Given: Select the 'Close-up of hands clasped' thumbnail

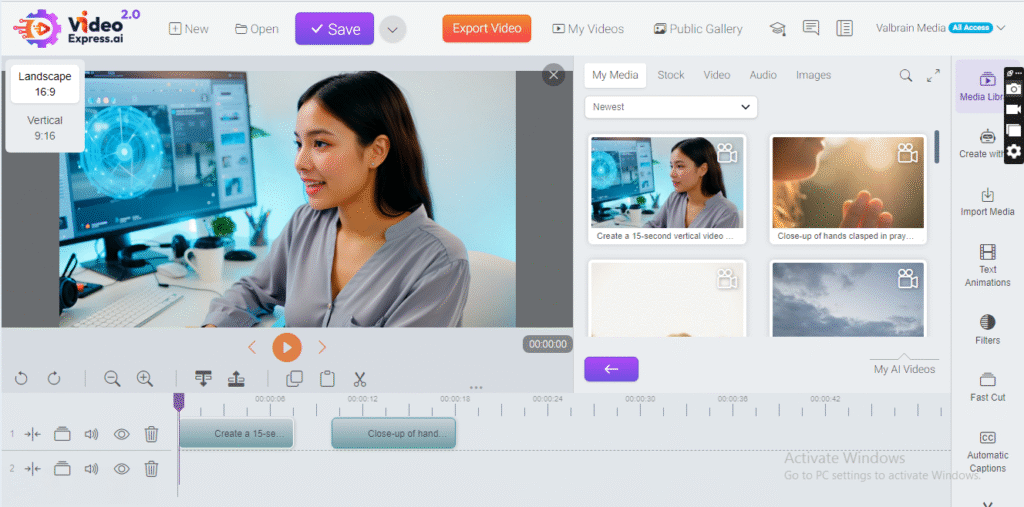Looking at the screenshot, I should pyautogui.click(x=848, y=189).
